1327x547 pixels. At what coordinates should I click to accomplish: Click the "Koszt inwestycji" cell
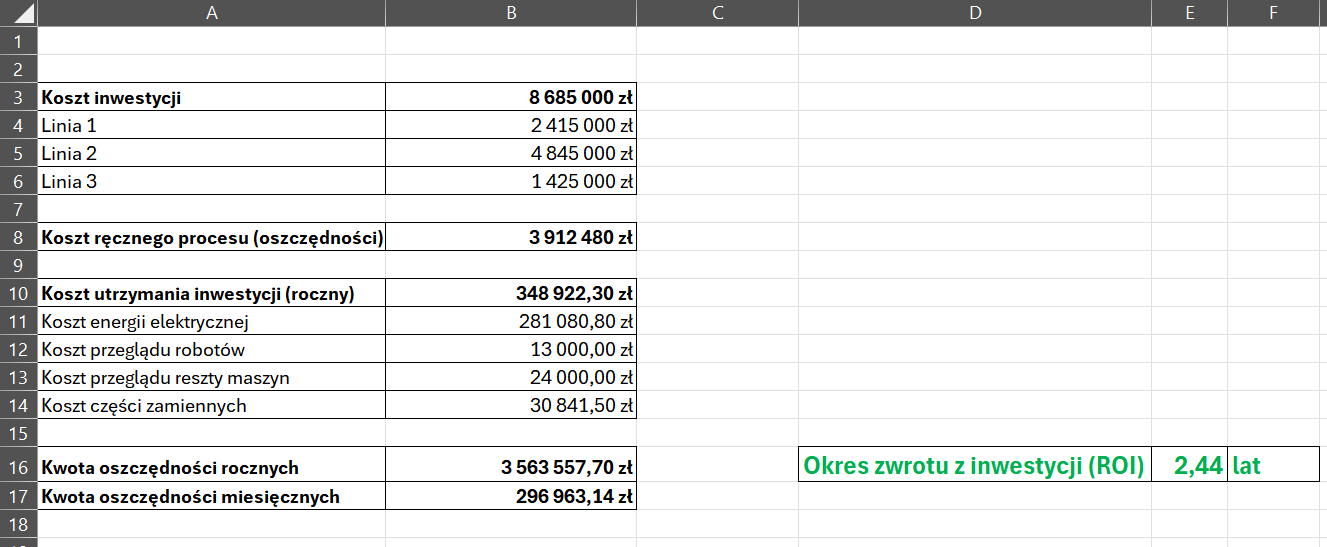[x=211, y=97]
